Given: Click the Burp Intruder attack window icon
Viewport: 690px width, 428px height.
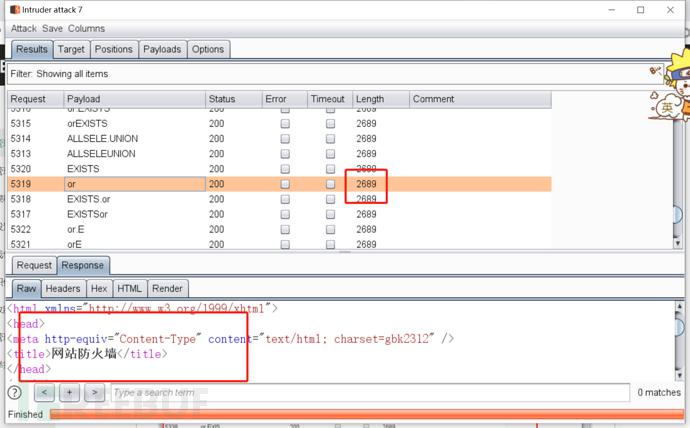Looking at the screenshot, I should coord(15,10).
